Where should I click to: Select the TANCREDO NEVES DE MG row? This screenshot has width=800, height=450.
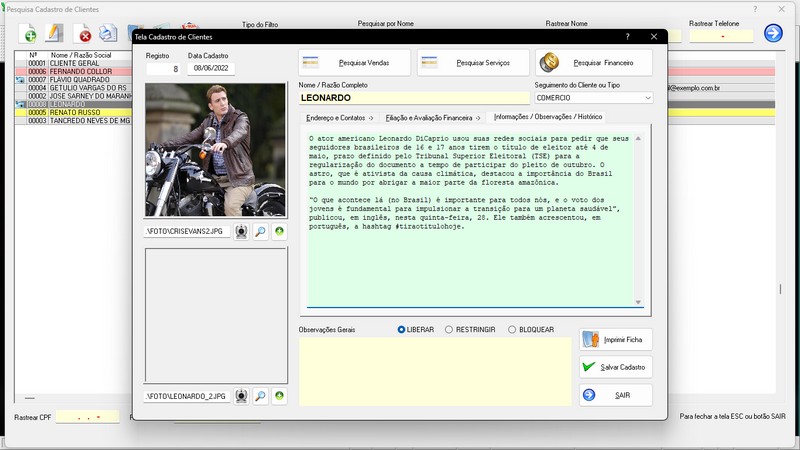[74, 120]
